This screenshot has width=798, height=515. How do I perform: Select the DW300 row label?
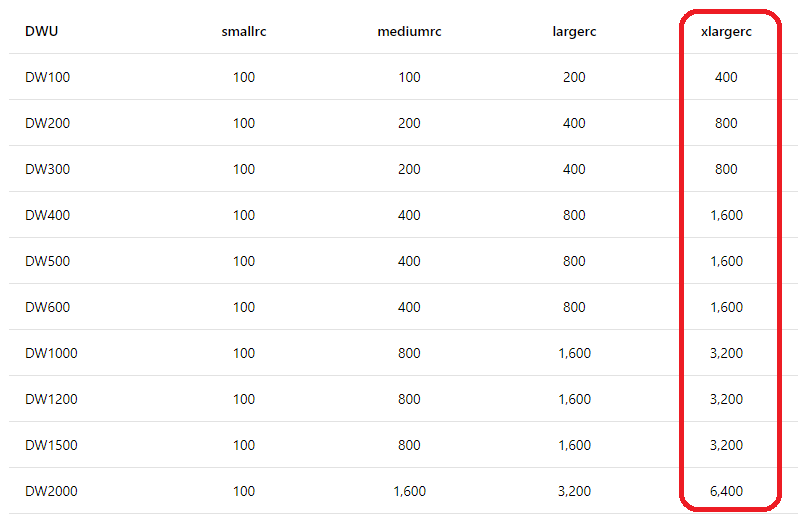48,169
